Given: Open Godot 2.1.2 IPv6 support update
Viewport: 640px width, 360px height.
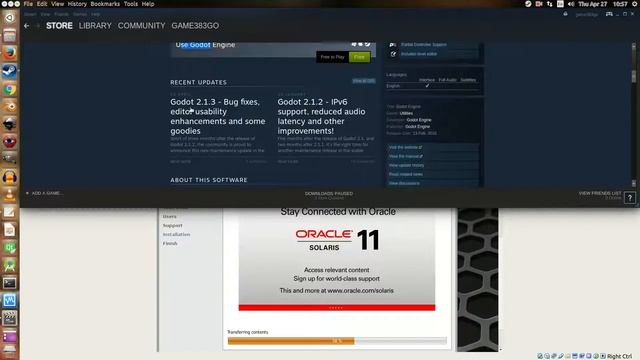Looking at the screenshot, I should (322, 116).
